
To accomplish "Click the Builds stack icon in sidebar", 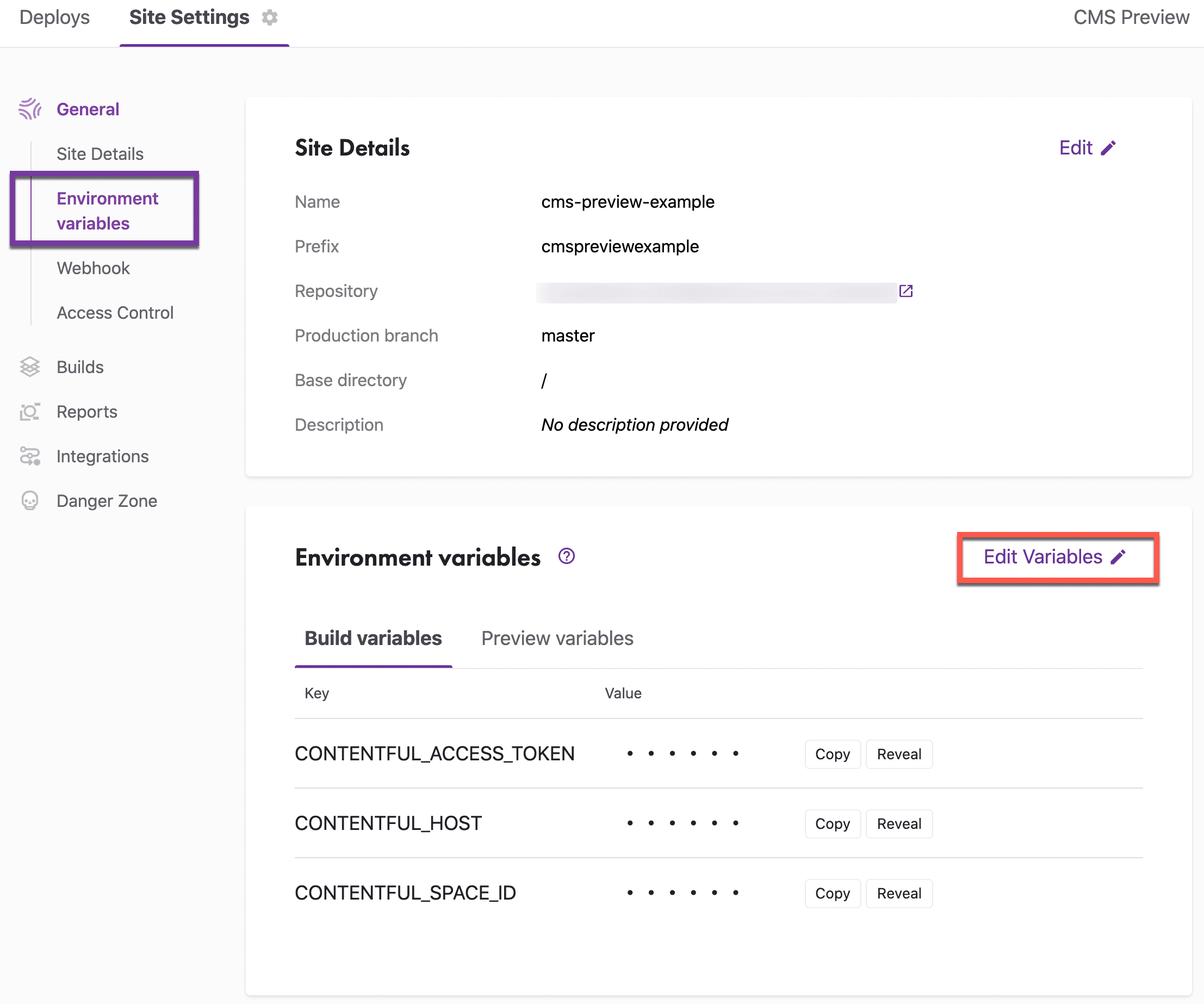I will pyautogui.click(x=30, y=367).
